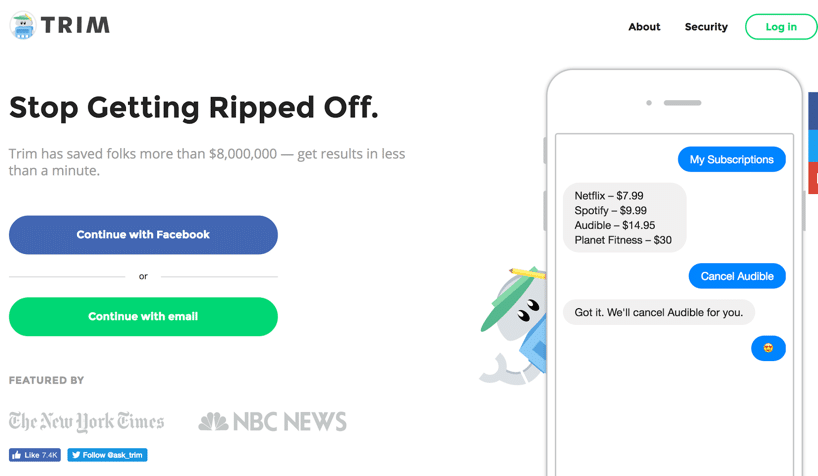Open the Security page
The height and width of the screenshot is (476, 818).
706,27
